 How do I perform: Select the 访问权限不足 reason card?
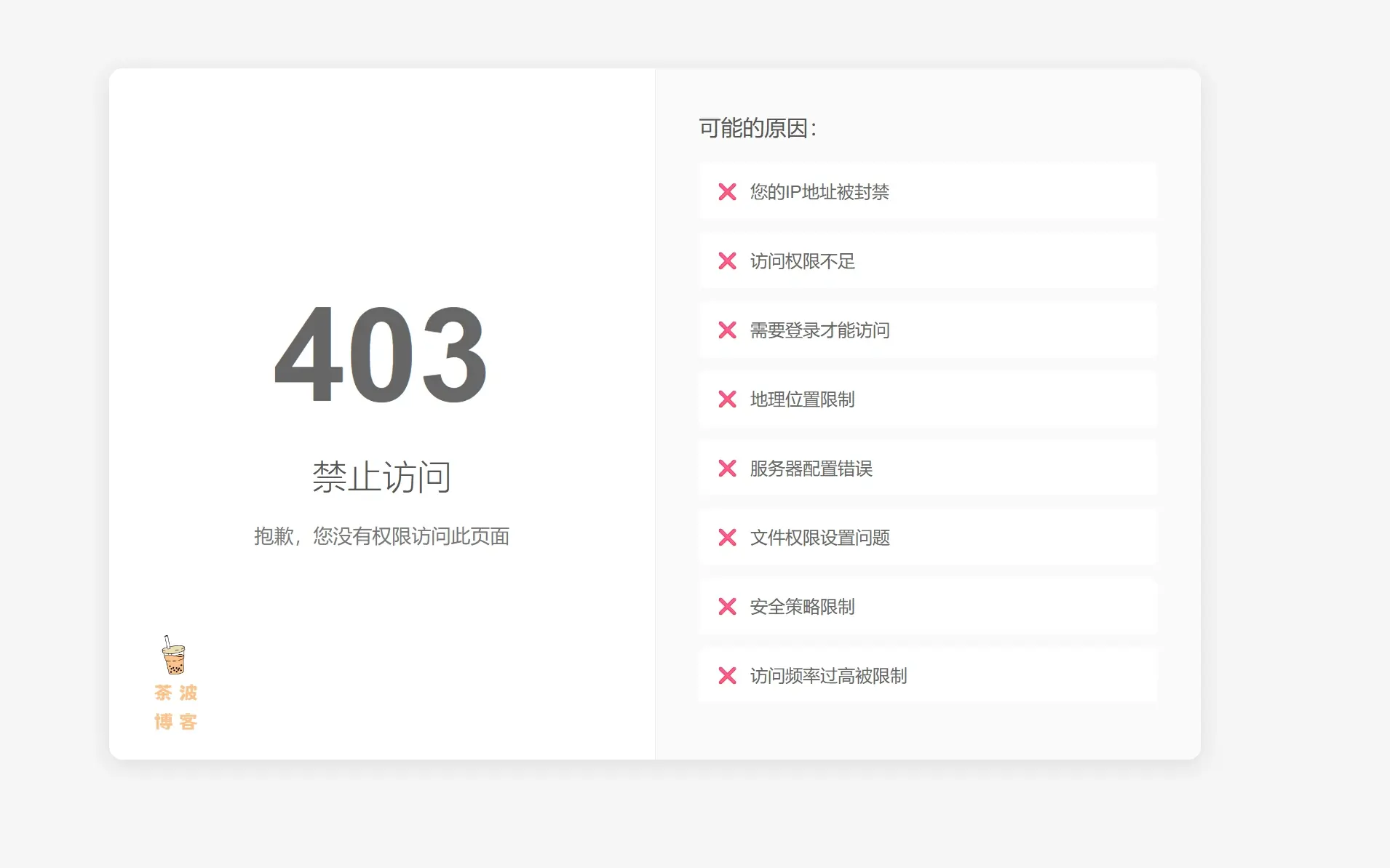[x=928, y=261]
